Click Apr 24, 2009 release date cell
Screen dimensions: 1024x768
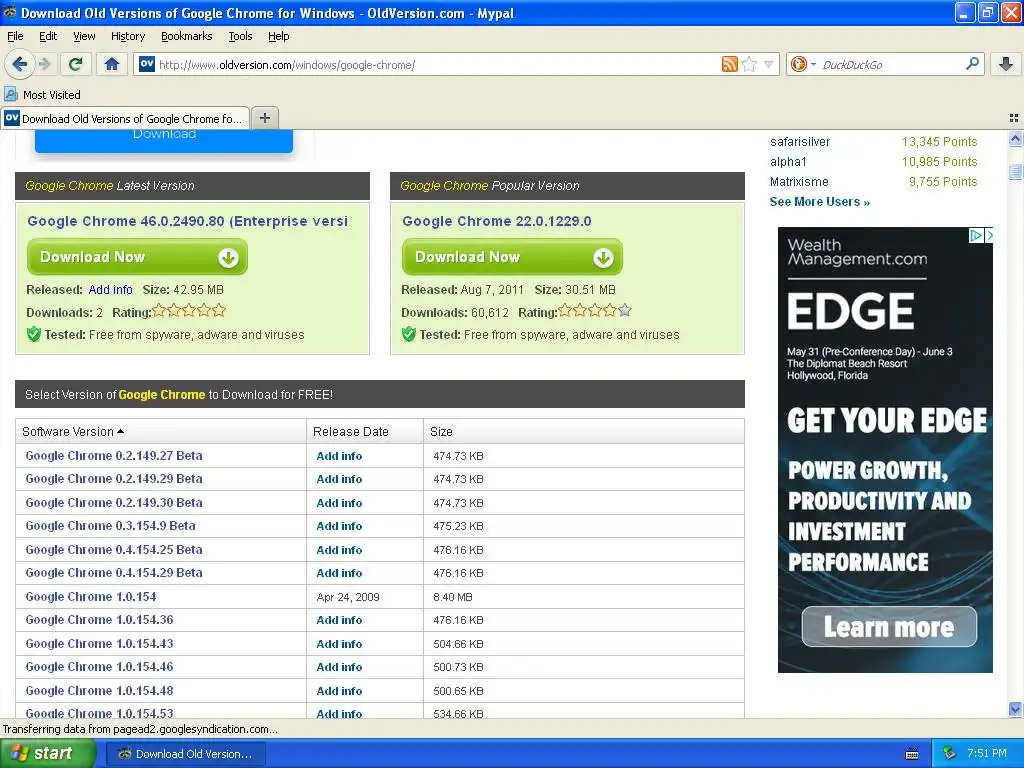[x=347, y=597]
